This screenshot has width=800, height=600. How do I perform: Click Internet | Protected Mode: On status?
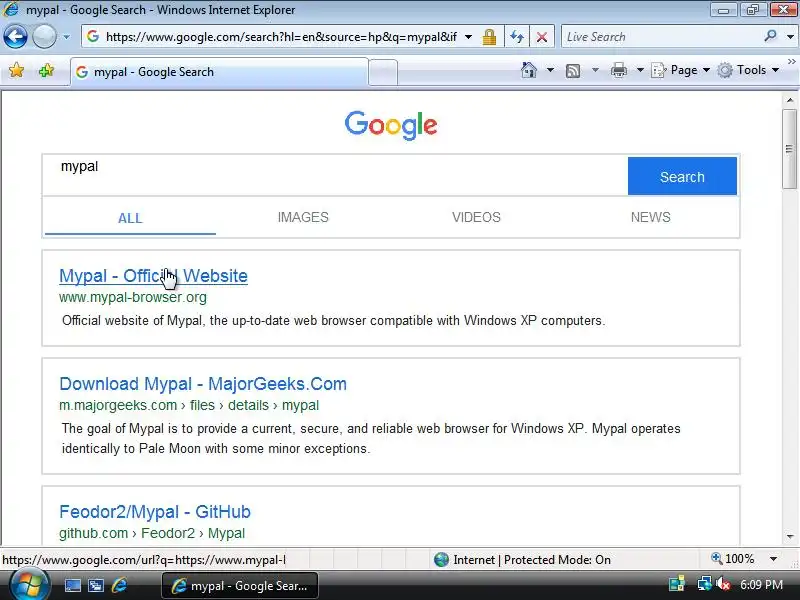point(532,560)
